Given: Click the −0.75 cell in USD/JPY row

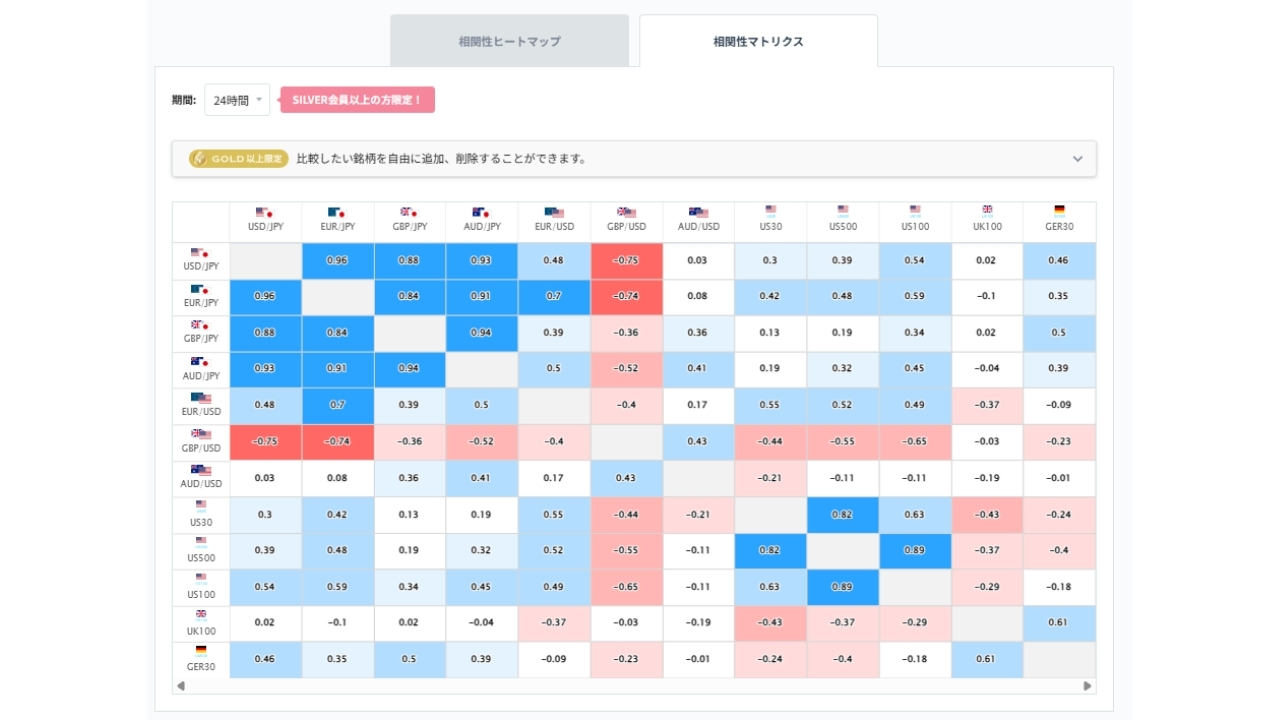Looking at the screenshot, I should point(626,261).
